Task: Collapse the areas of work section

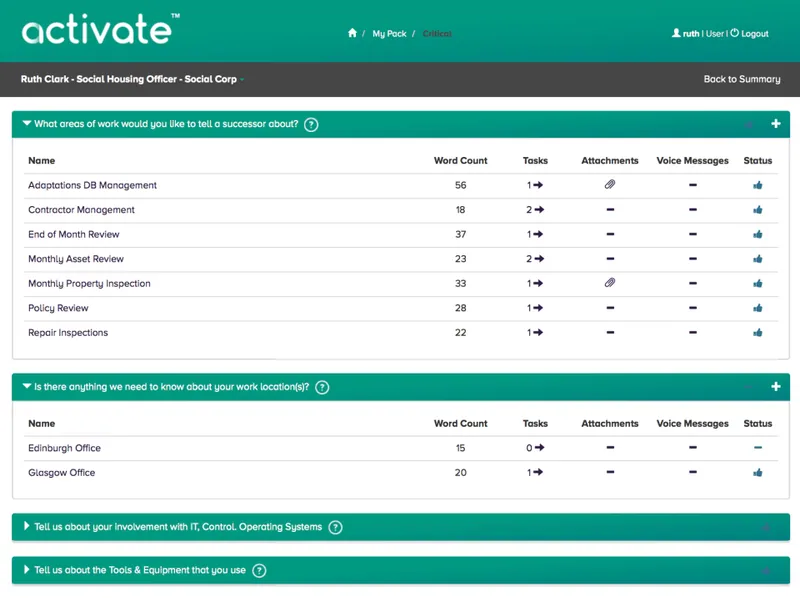Action: pos(27,123)
